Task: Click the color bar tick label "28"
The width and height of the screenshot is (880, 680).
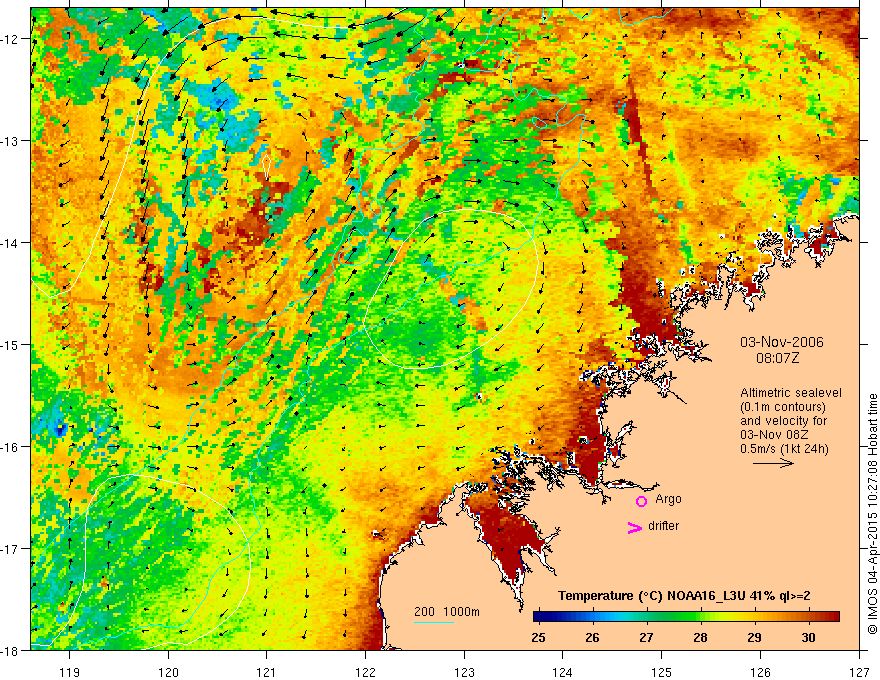Action: pyautogui.click(x=700, y=638)
